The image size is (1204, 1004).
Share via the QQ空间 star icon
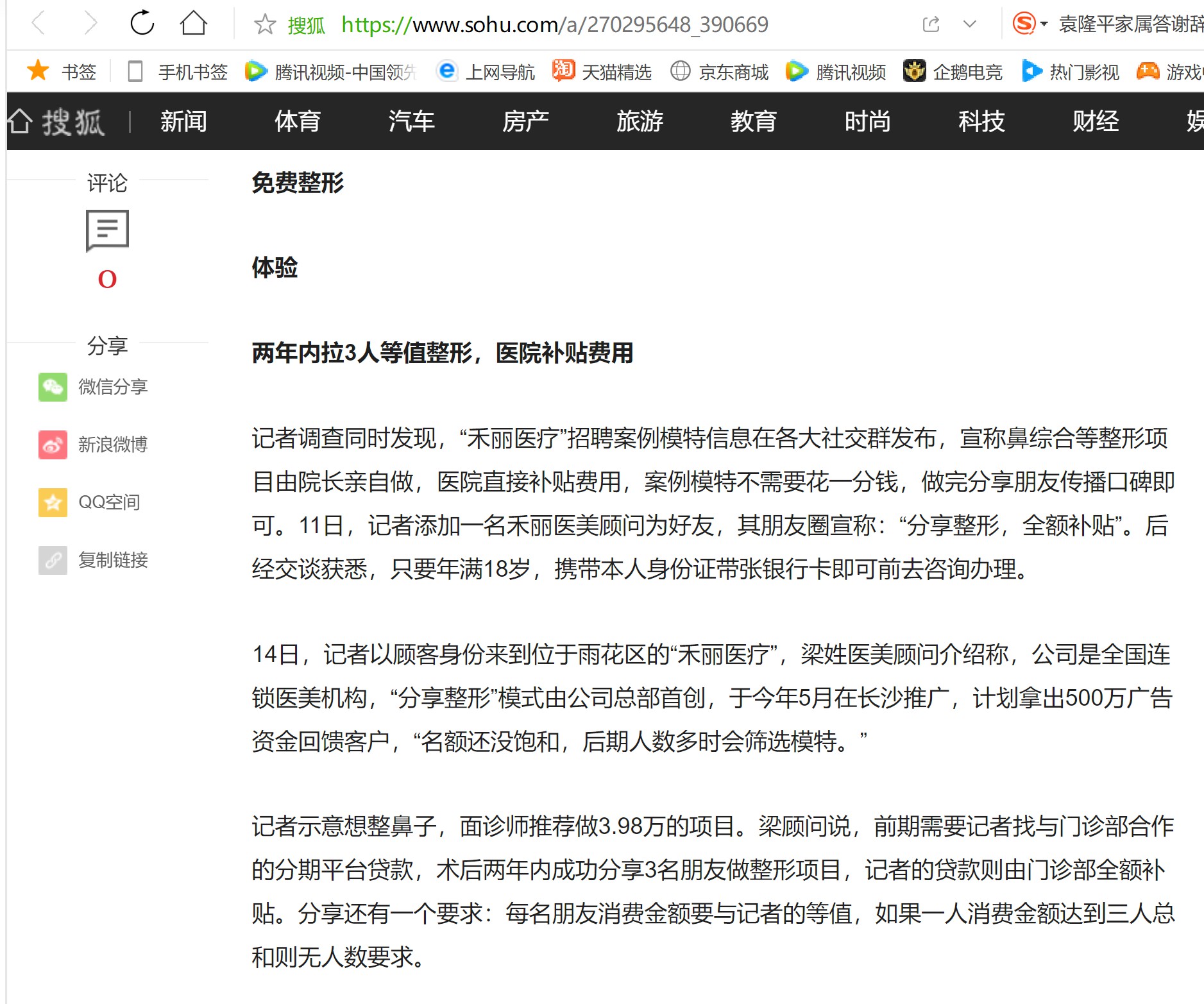[x=53, y=502]
